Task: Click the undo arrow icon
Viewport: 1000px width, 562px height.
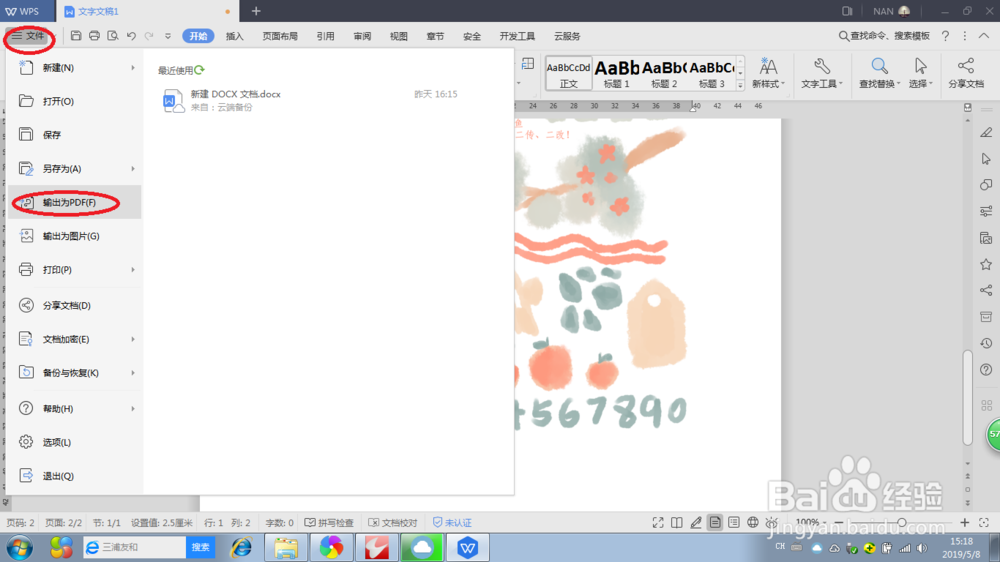Action: coord(131,36)
